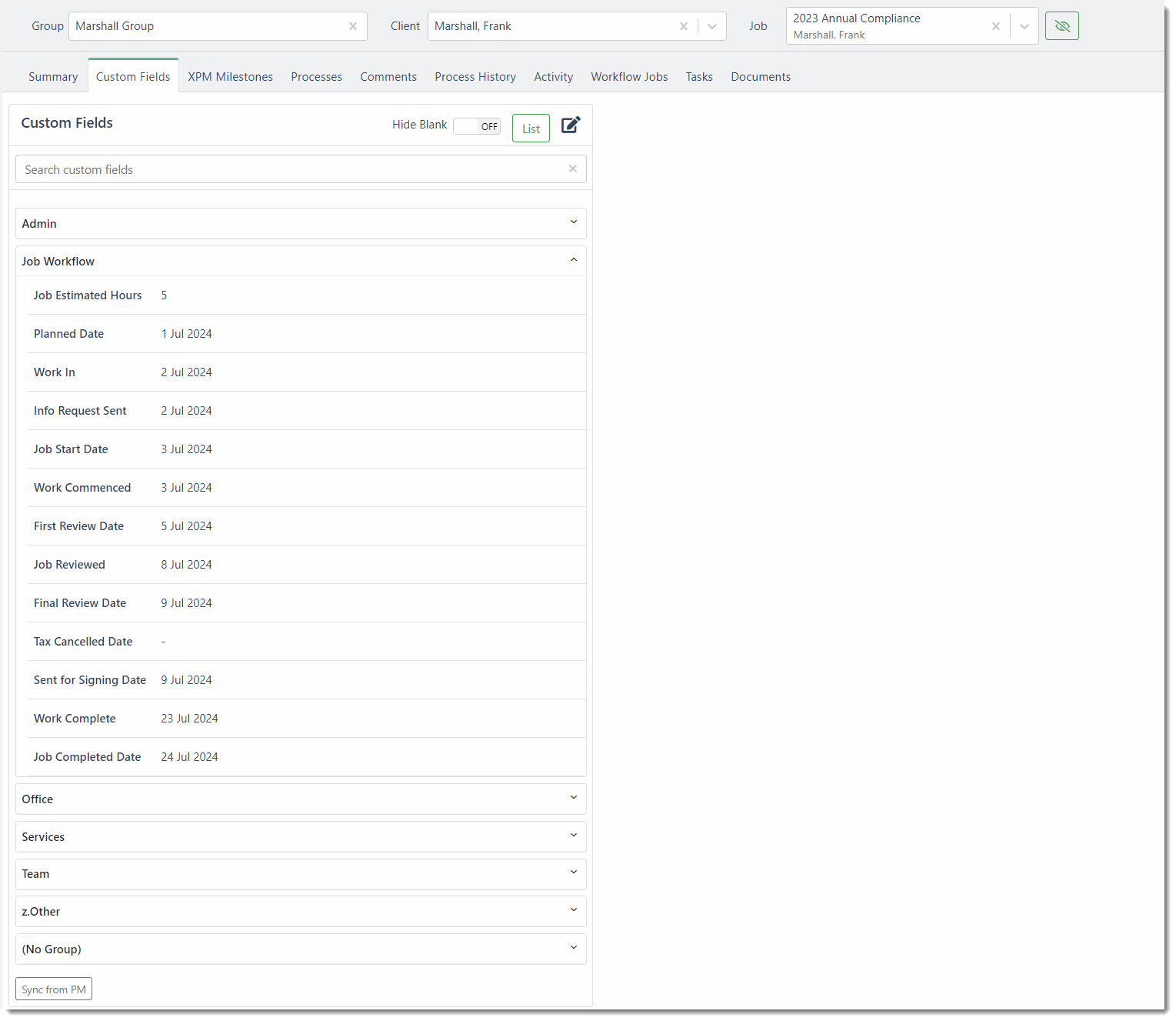Clear the custom fields search box X
Image resolution: width=1176 pixels, height=1021 pixels.
point(572,168)
